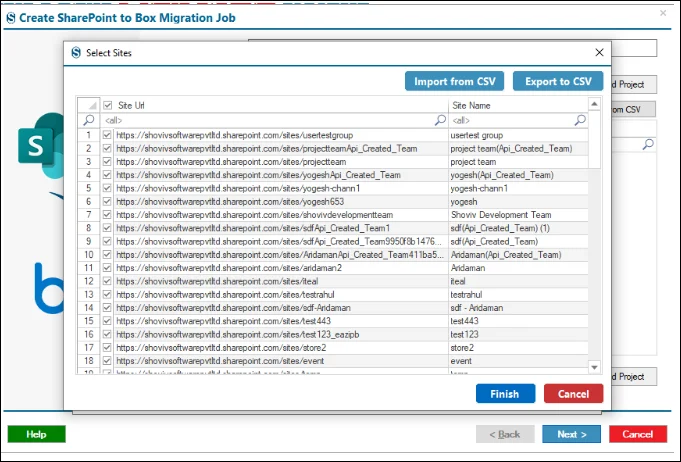Click Shoviv logo in migration job title bar
This screenshot has height=462, width=681.
click(11, 18)
